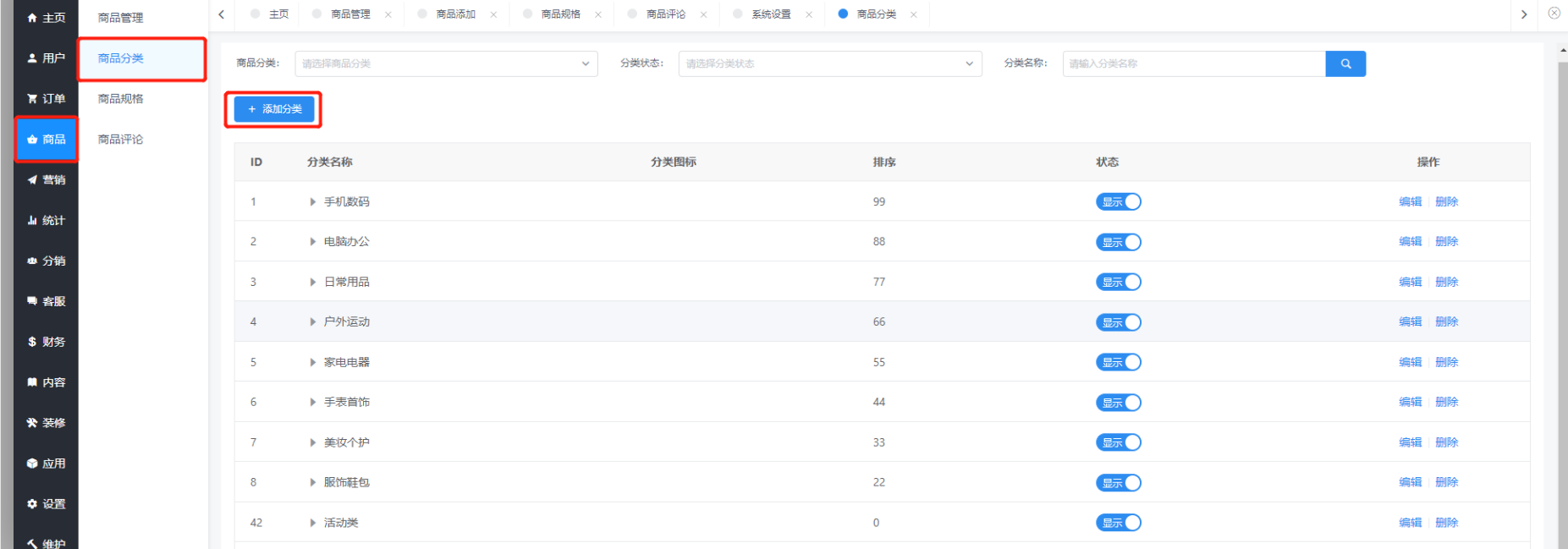Image resolution: width=1568 pixels, height=549 pixels.
Task: Toggle the 显示 switch for 户外运动
Action: [1118, 322]
